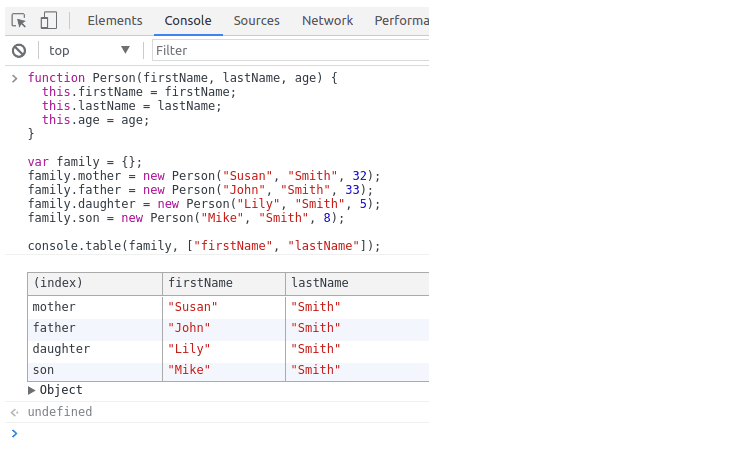The width and height of the screenshot is (729, 450).
Task: Activate the inspect element picker icon
Action: [19, 20]
